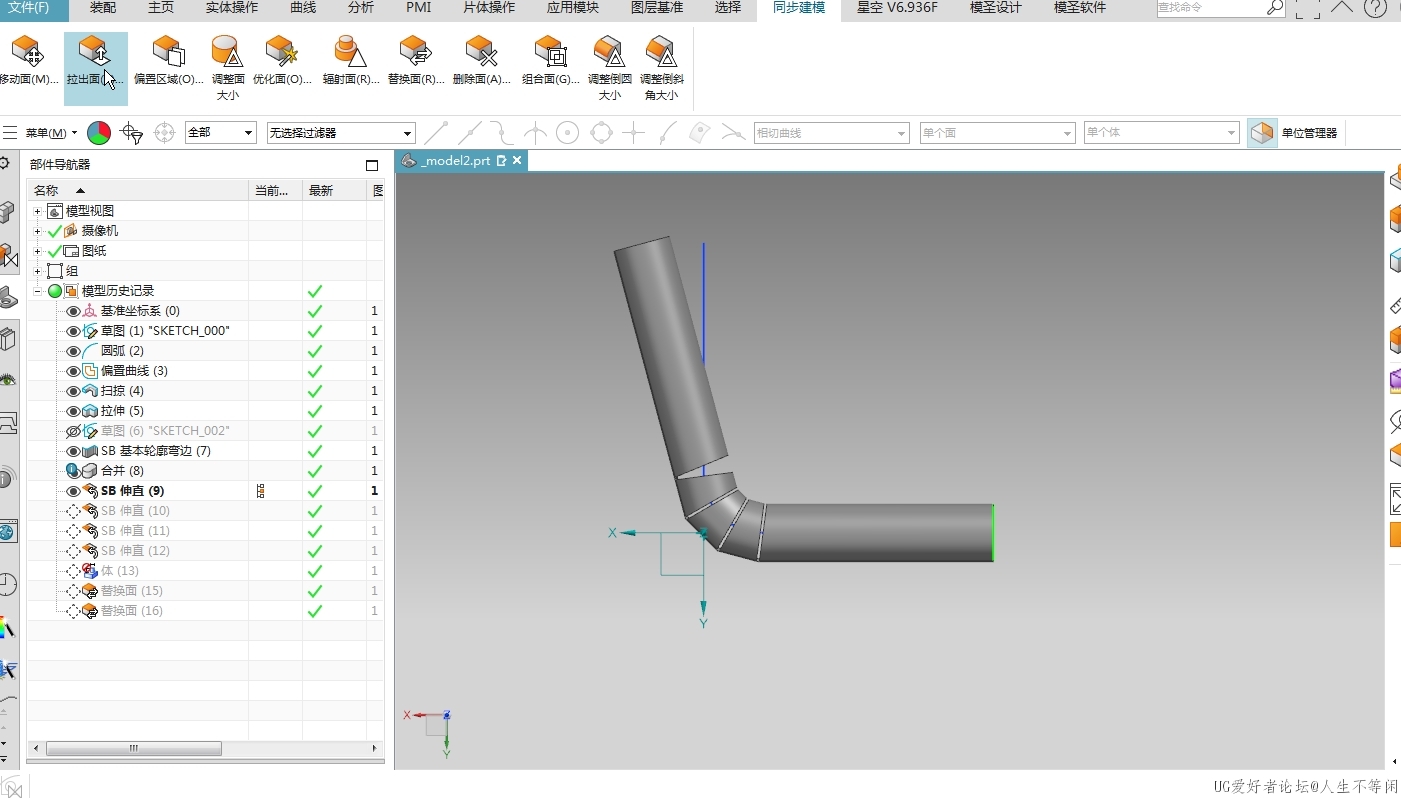
Task: Switch to the 分析 ribbon tab
Action: tap(361, 8)
